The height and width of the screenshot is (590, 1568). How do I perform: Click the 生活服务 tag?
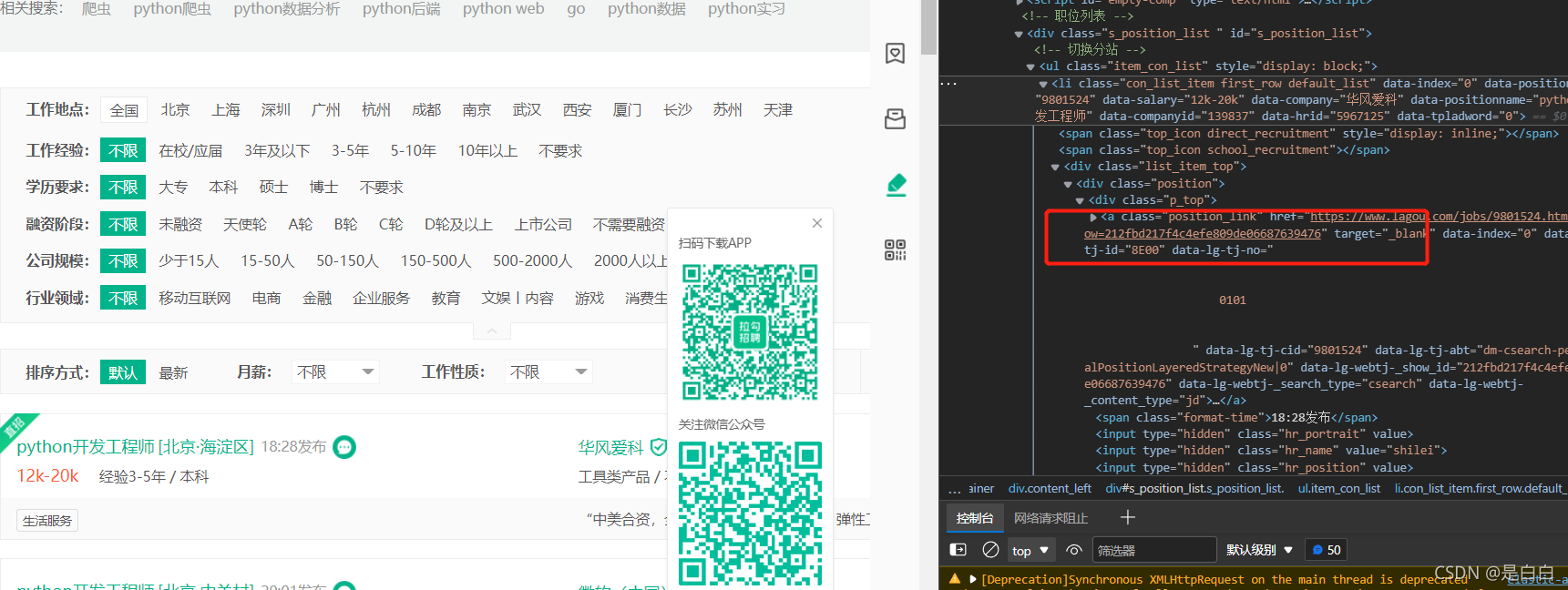point(47,521)
